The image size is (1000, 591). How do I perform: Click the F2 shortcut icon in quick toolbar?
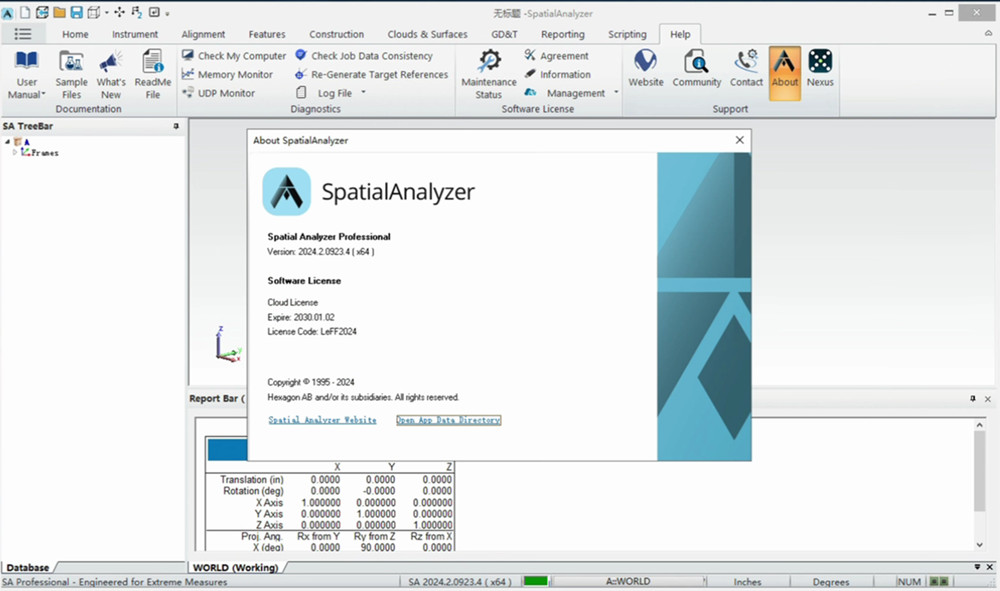point(136,12)
